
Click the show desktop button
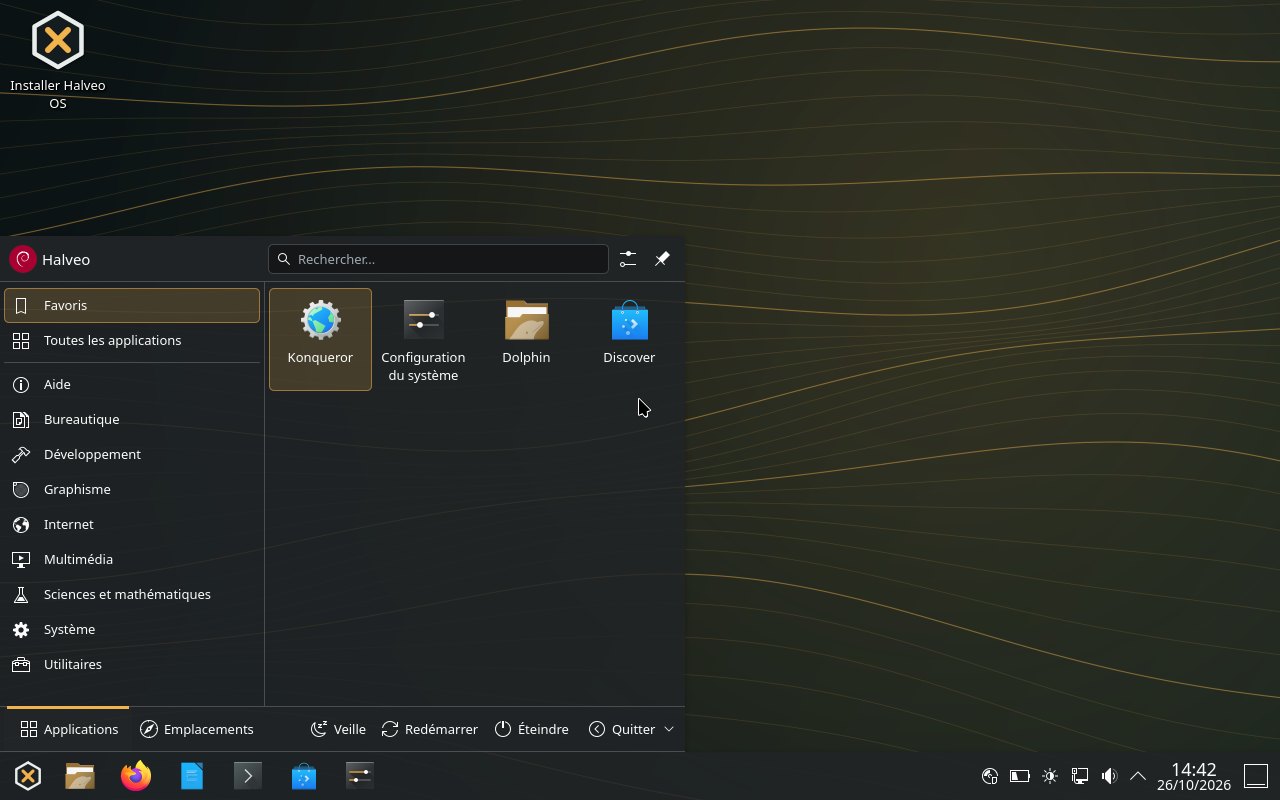1256,776
